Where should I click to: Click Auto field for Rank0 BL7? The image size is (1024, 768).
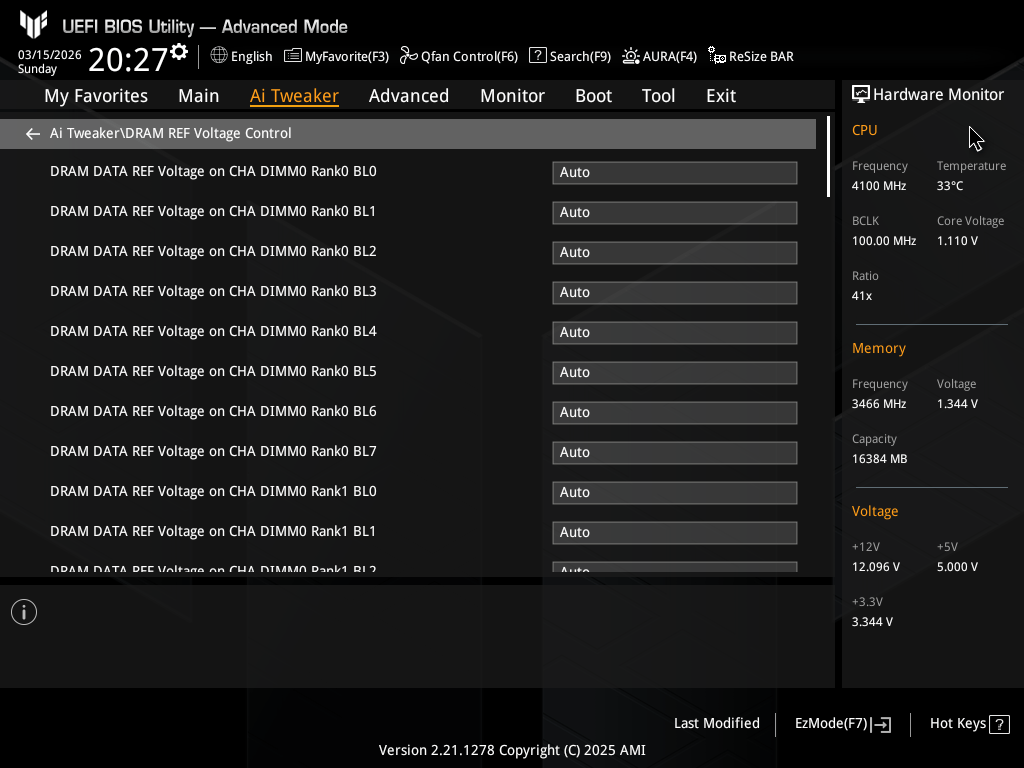tap(675, 453)
